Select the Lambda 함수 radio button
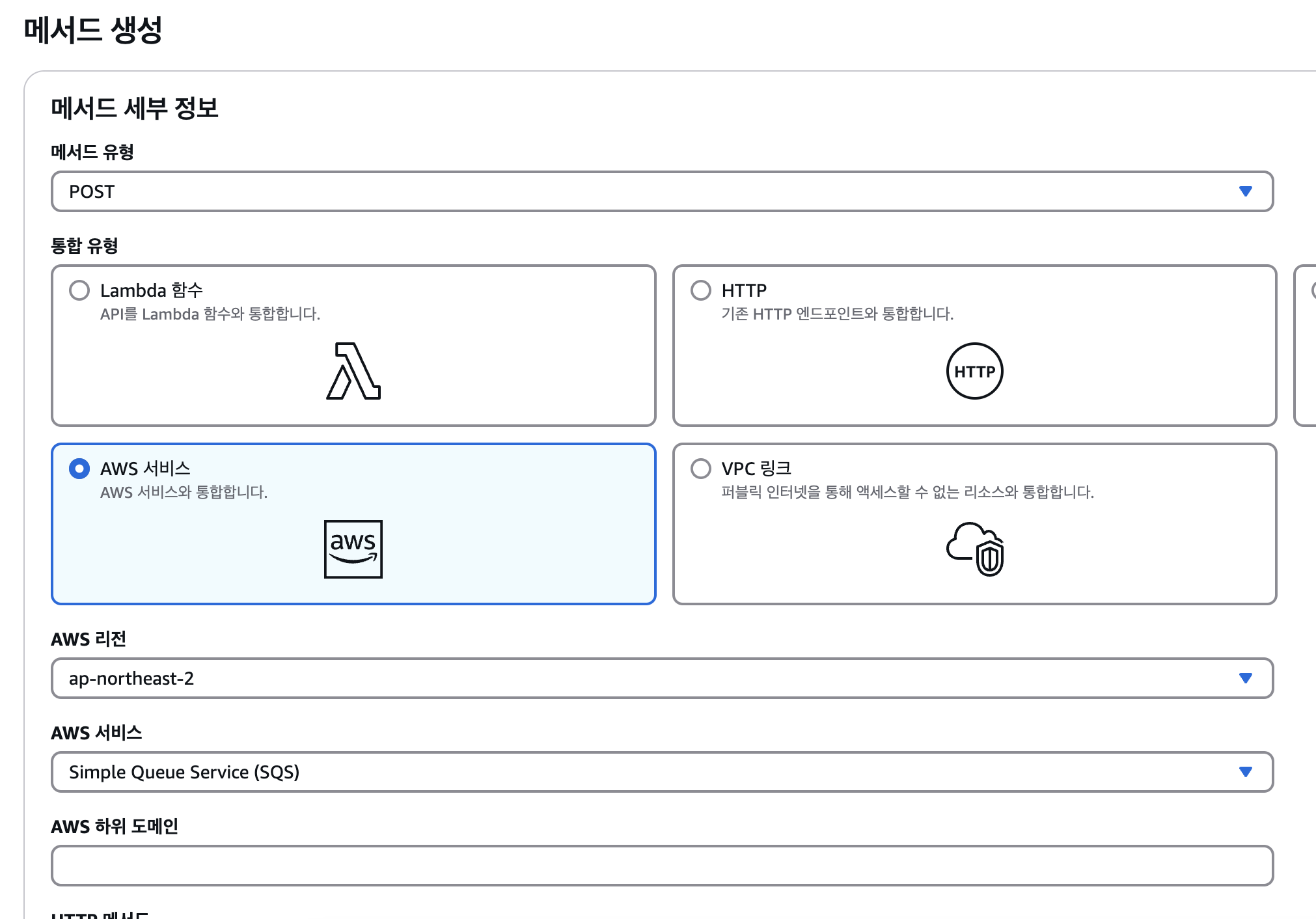The image size is (1316, 919). (x=79, y=290)
